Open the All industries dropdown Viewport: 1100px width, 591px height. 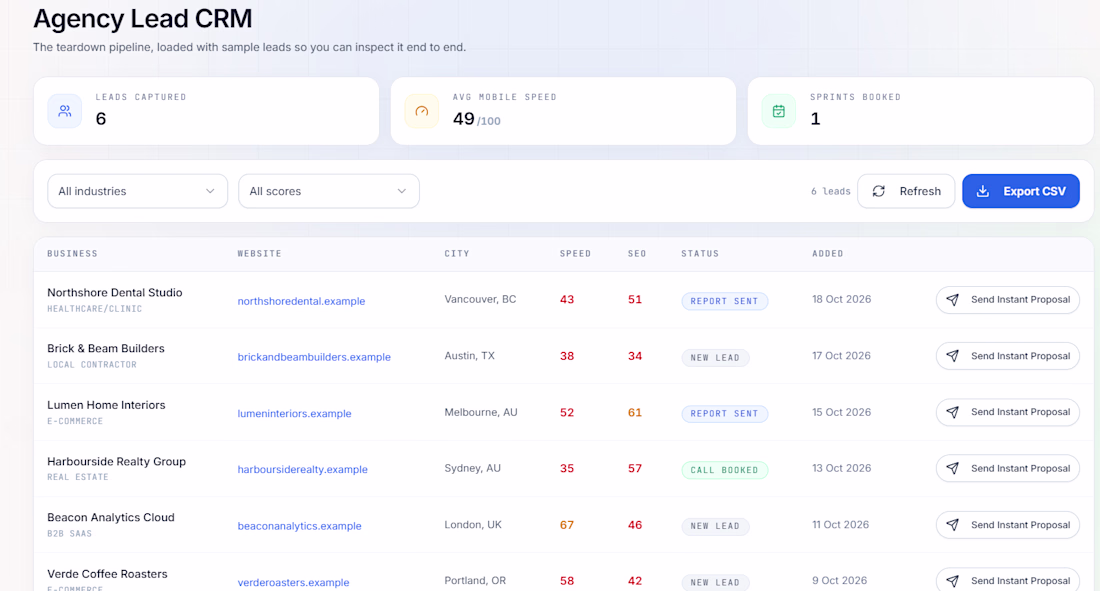click(x=138, y=191)
